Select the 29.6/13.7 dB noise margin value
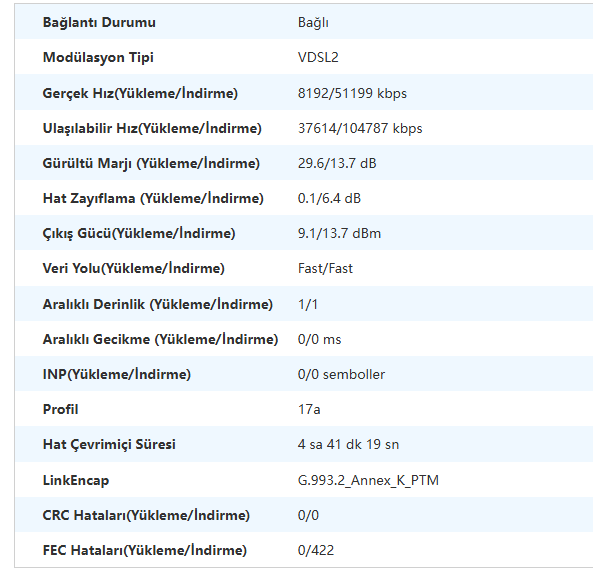This screenshot has width=593, height=570. (x=337, y=163)
